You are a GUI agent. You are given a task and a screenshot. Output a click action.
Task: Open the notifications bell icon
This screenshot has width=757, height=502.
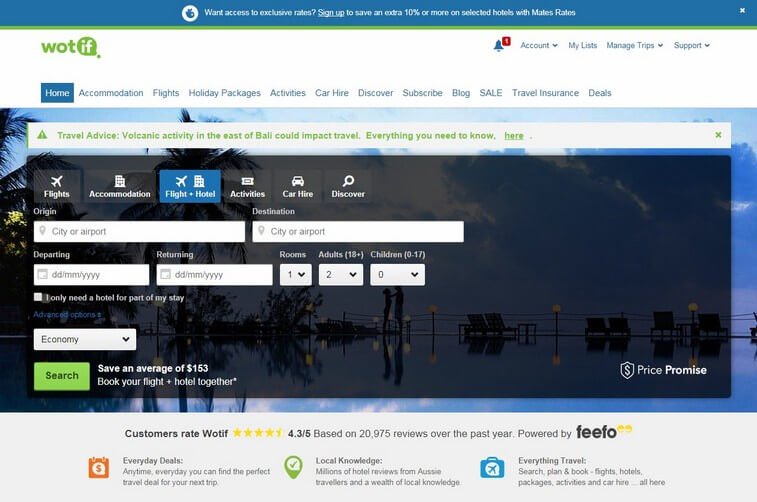[499, 45]
